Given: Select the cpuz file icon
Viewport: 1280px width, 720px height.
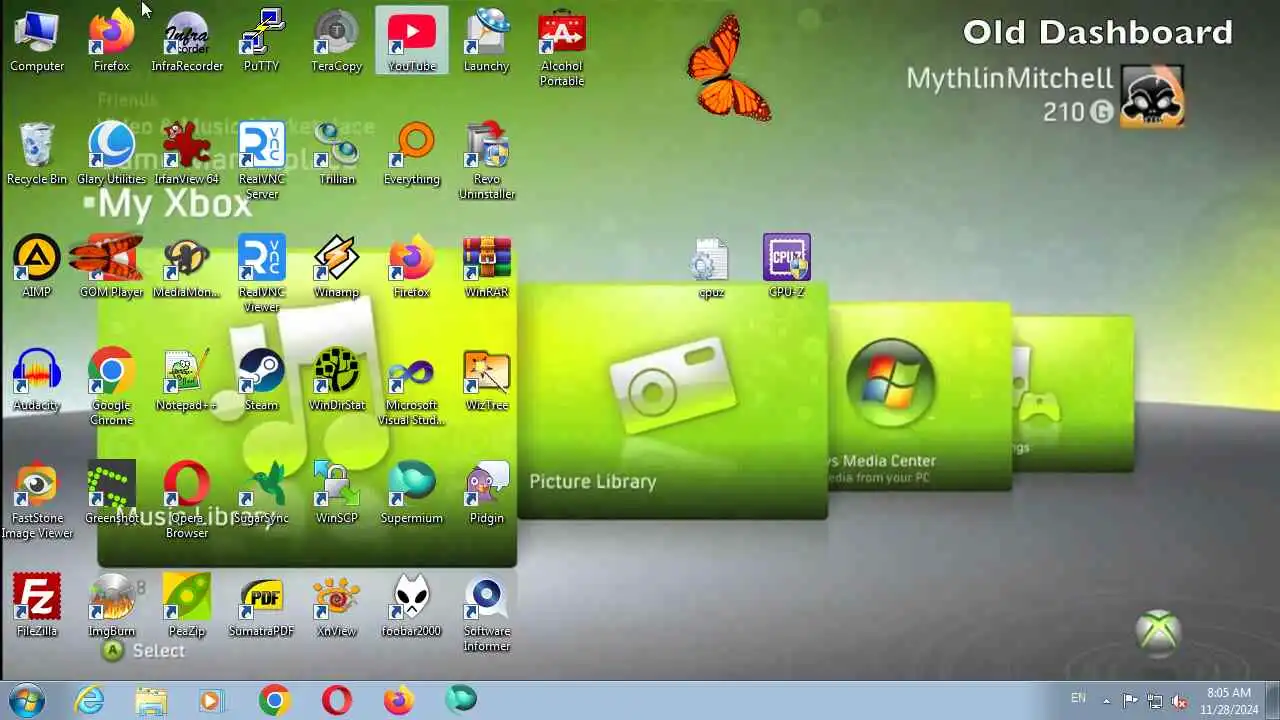Looking at the screenshot, I should click(x=711, y=266).
